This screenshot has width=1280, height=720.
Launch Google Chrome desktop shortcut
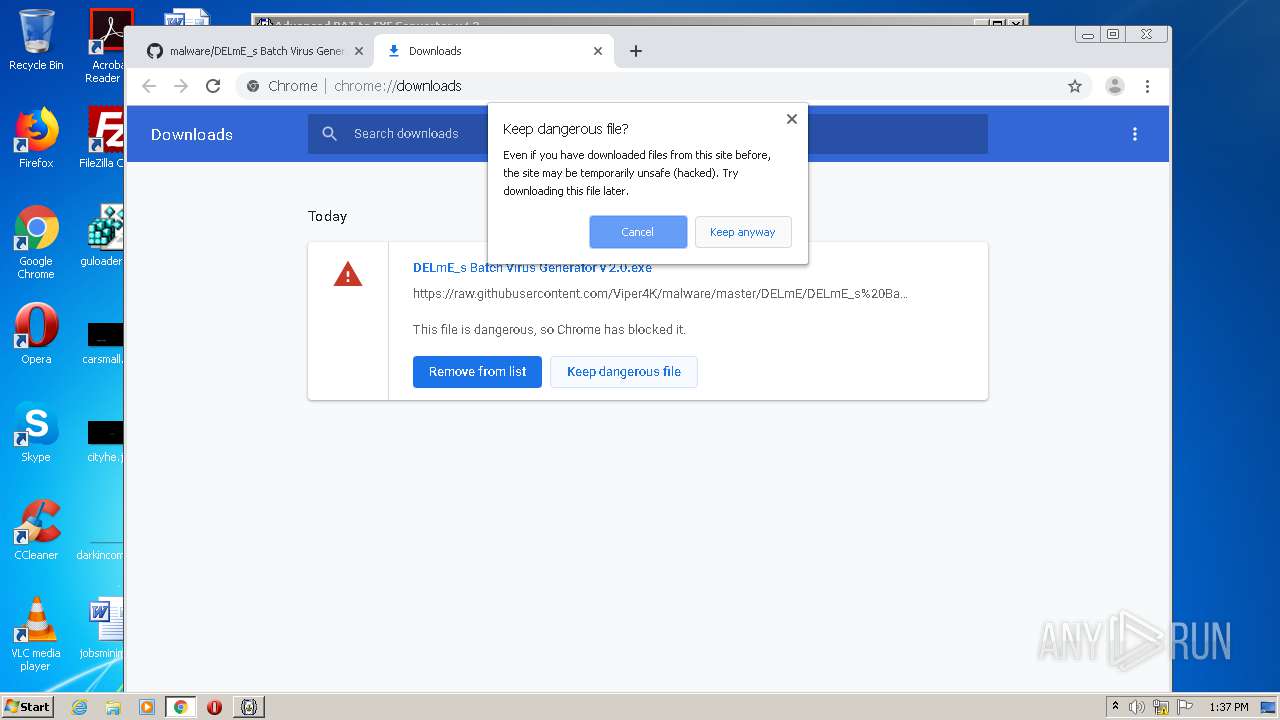coord(36,243)
